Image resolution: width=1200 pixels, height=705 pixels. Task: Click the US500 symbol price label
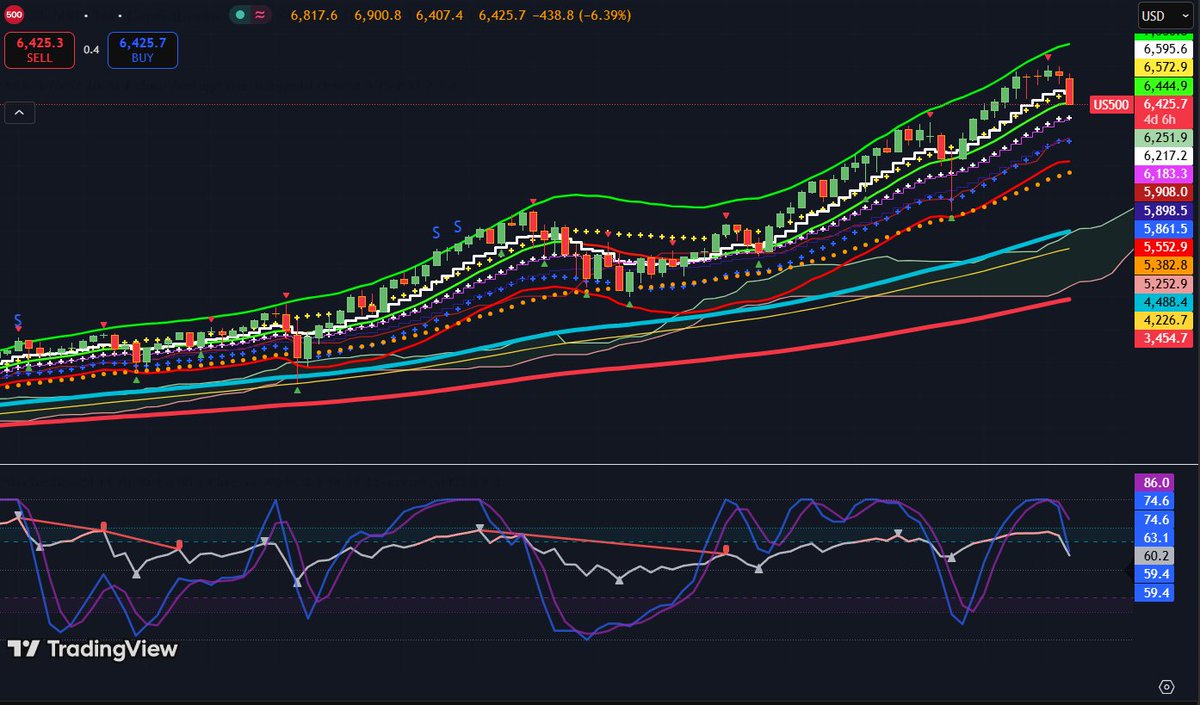1111,105
